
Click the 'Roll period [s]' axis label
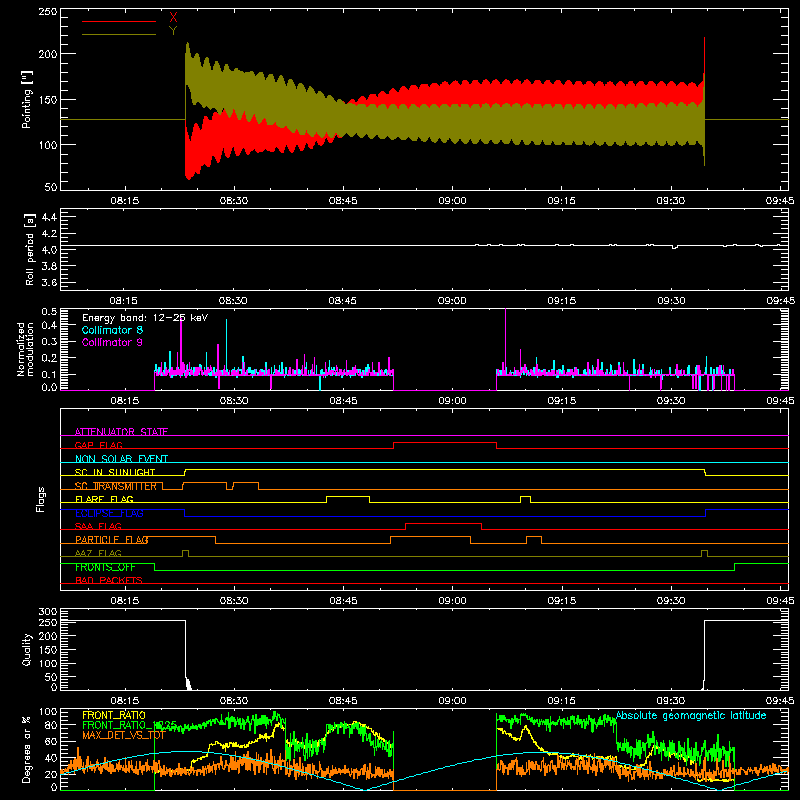click(x=29, y=250)
